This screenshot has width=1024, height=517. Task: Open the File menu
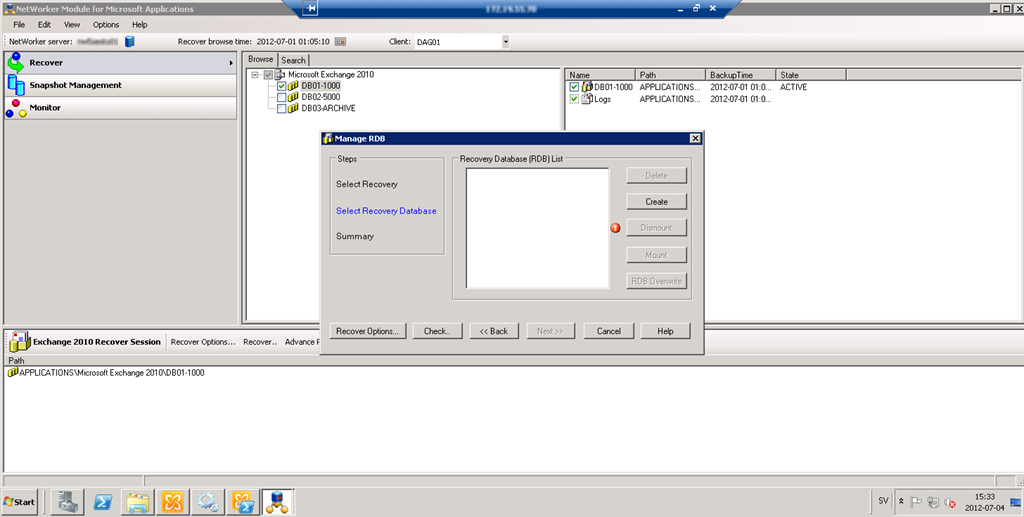coord(19,25)
